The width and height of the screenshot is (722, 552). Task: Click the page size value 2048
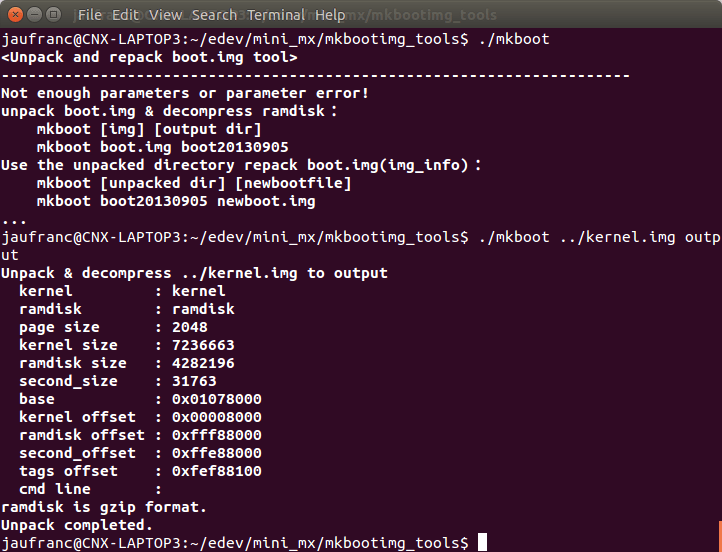click(x=190, y=327)
